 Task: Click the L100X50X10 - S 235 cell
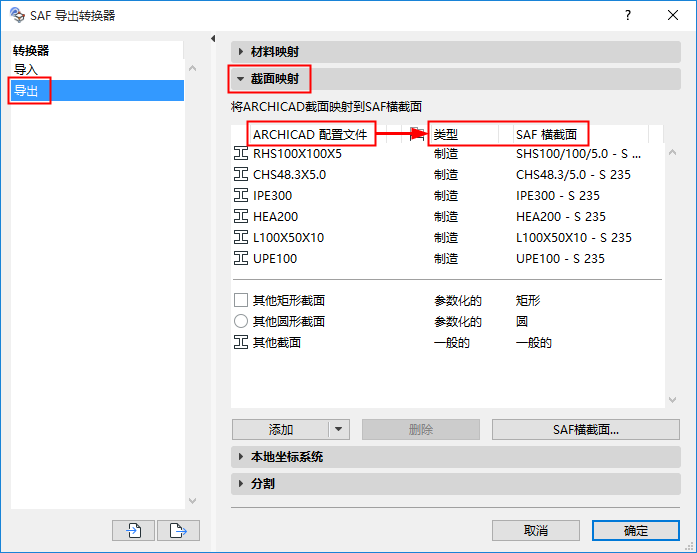(574, 237)
